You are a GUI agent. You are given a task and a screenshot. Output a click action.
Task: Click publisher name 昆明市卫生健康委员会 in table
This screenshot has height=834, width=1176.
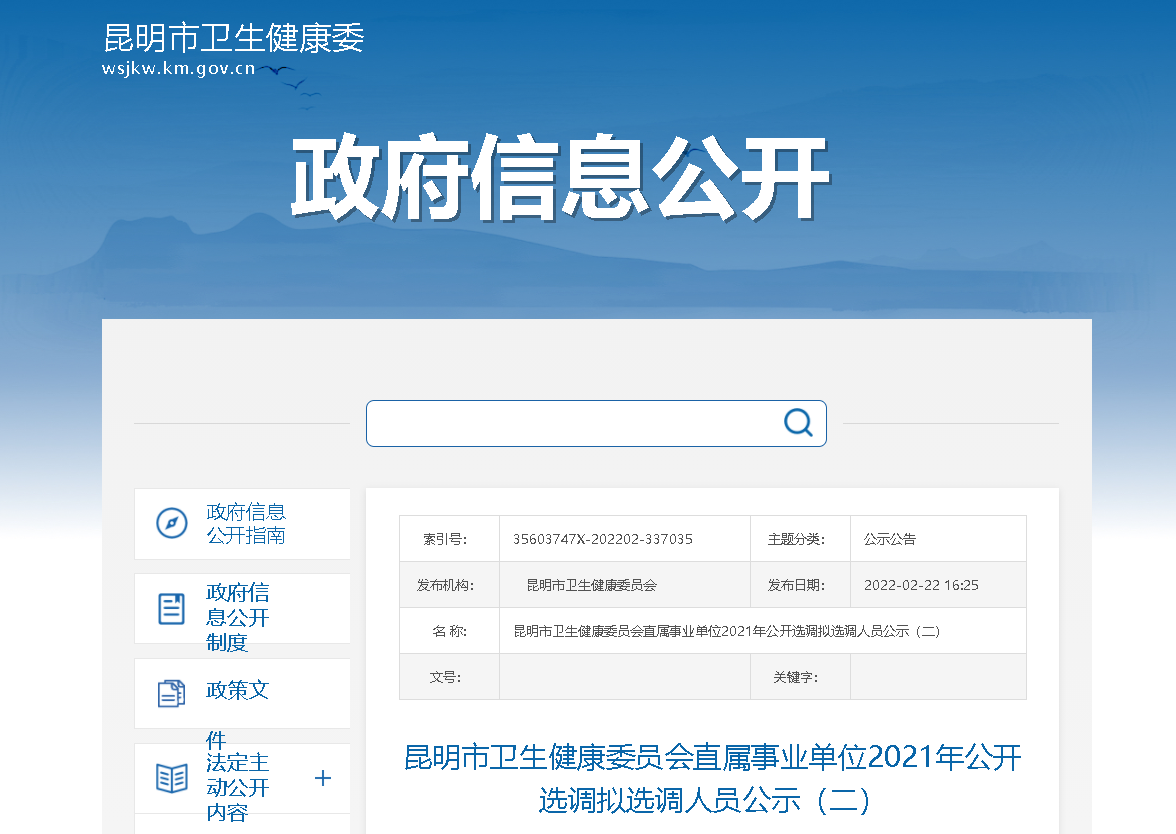pos(591,585)
